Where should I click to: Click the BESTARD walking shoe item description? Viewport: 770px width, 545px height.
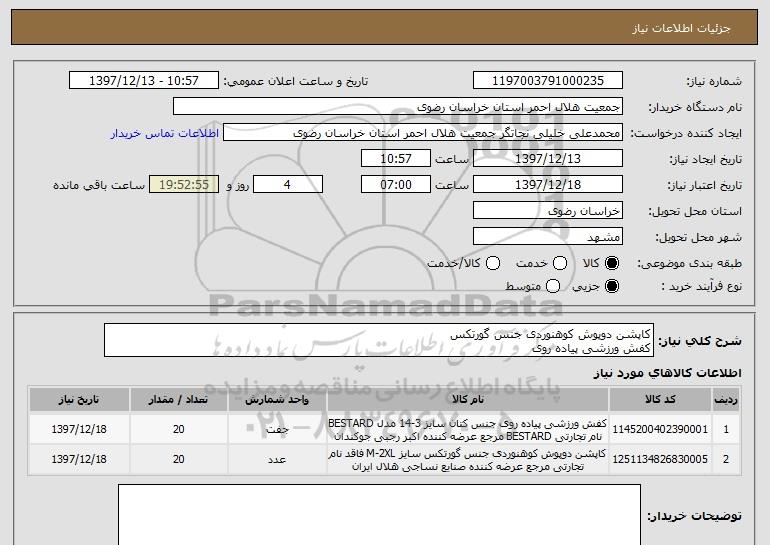(468, 430)
